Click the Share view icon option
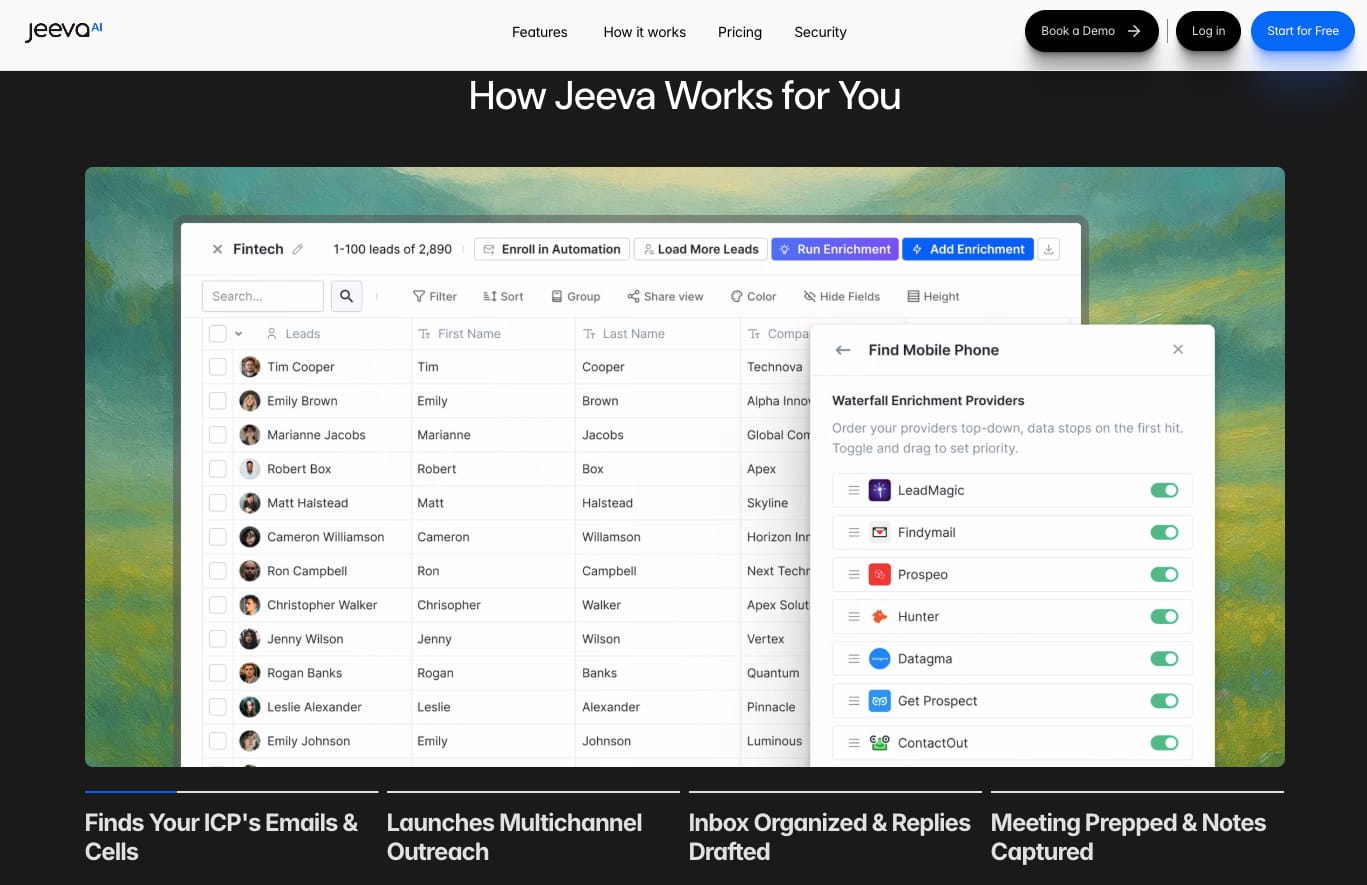This screenshot has width=1367, height=885. (665, 296)
